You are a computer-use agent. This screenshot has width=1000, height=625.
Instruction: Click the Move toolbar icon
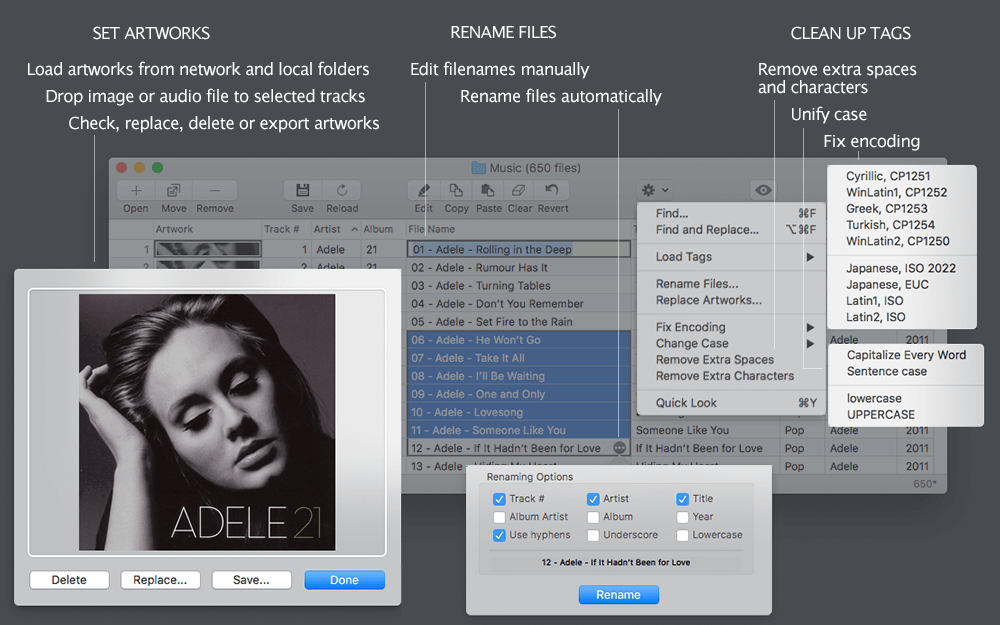pos(174,190)
